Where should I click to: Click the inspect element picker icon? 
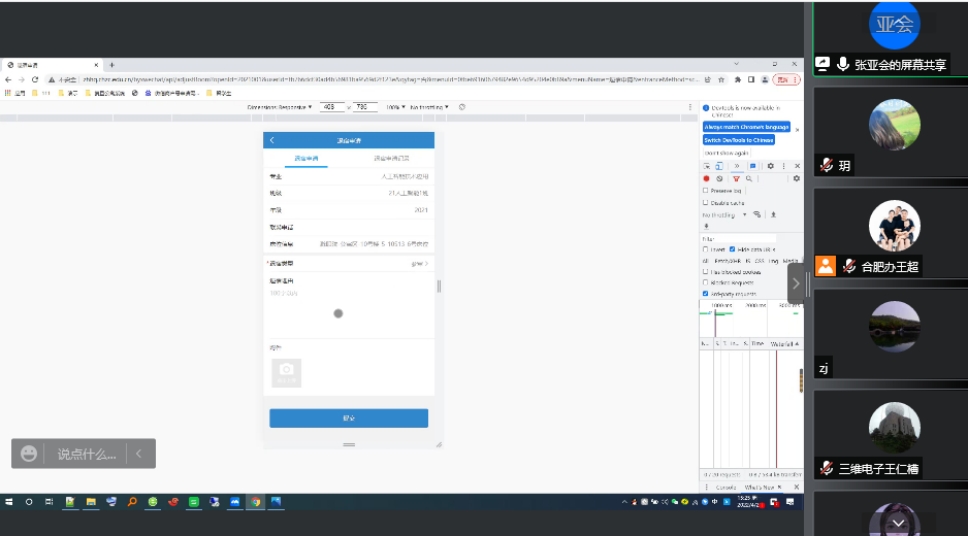tap(706, 166)
